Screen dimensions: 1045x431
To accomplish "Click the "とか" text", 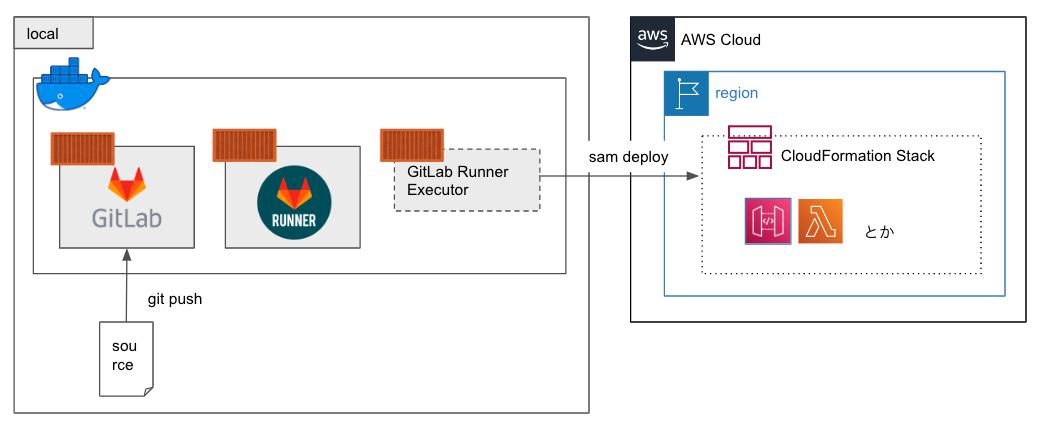I will (x=879, y=232).
